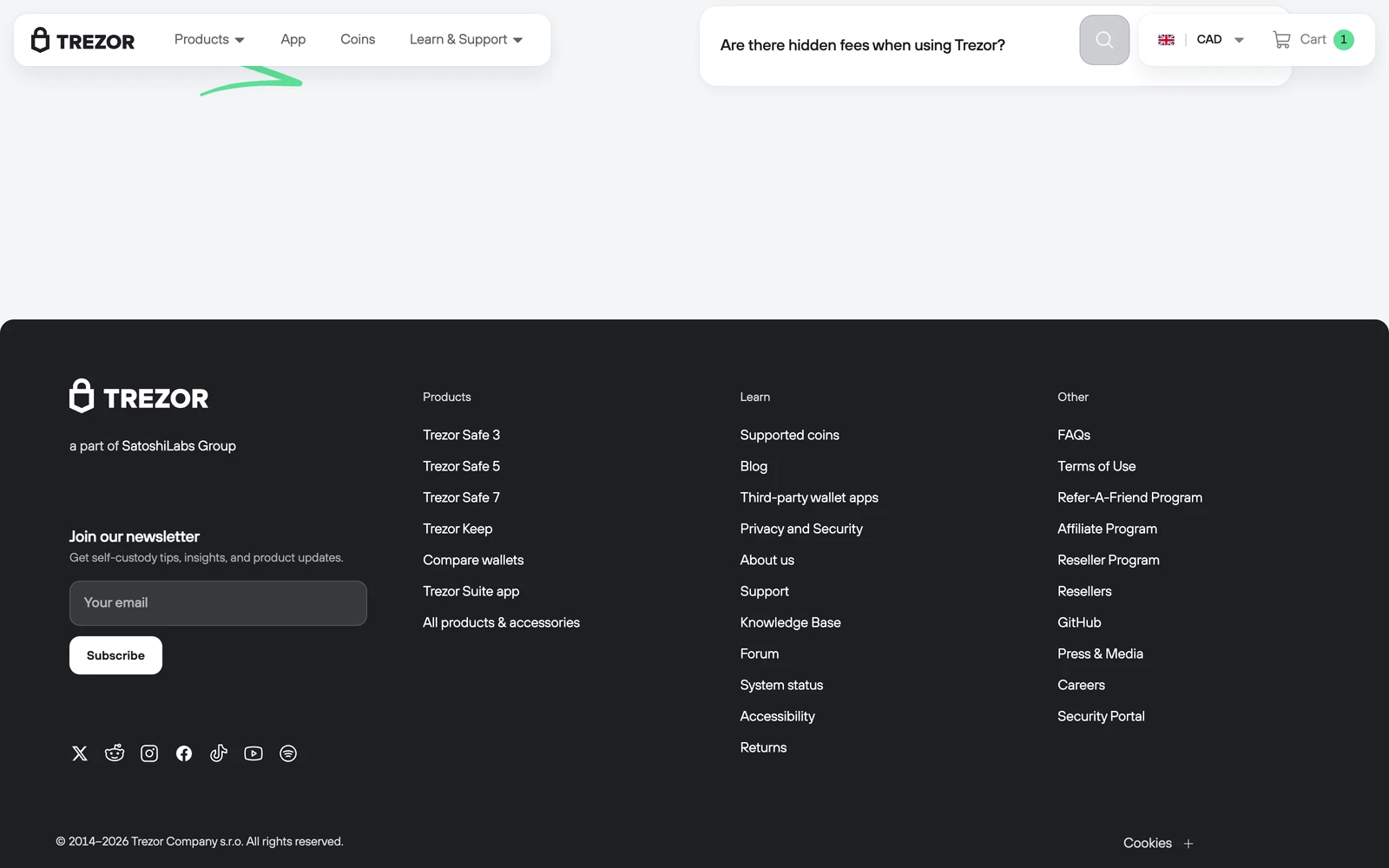Open the footer Support link
Viewport: 1389px width, 868px height.
tap(765, 591)
